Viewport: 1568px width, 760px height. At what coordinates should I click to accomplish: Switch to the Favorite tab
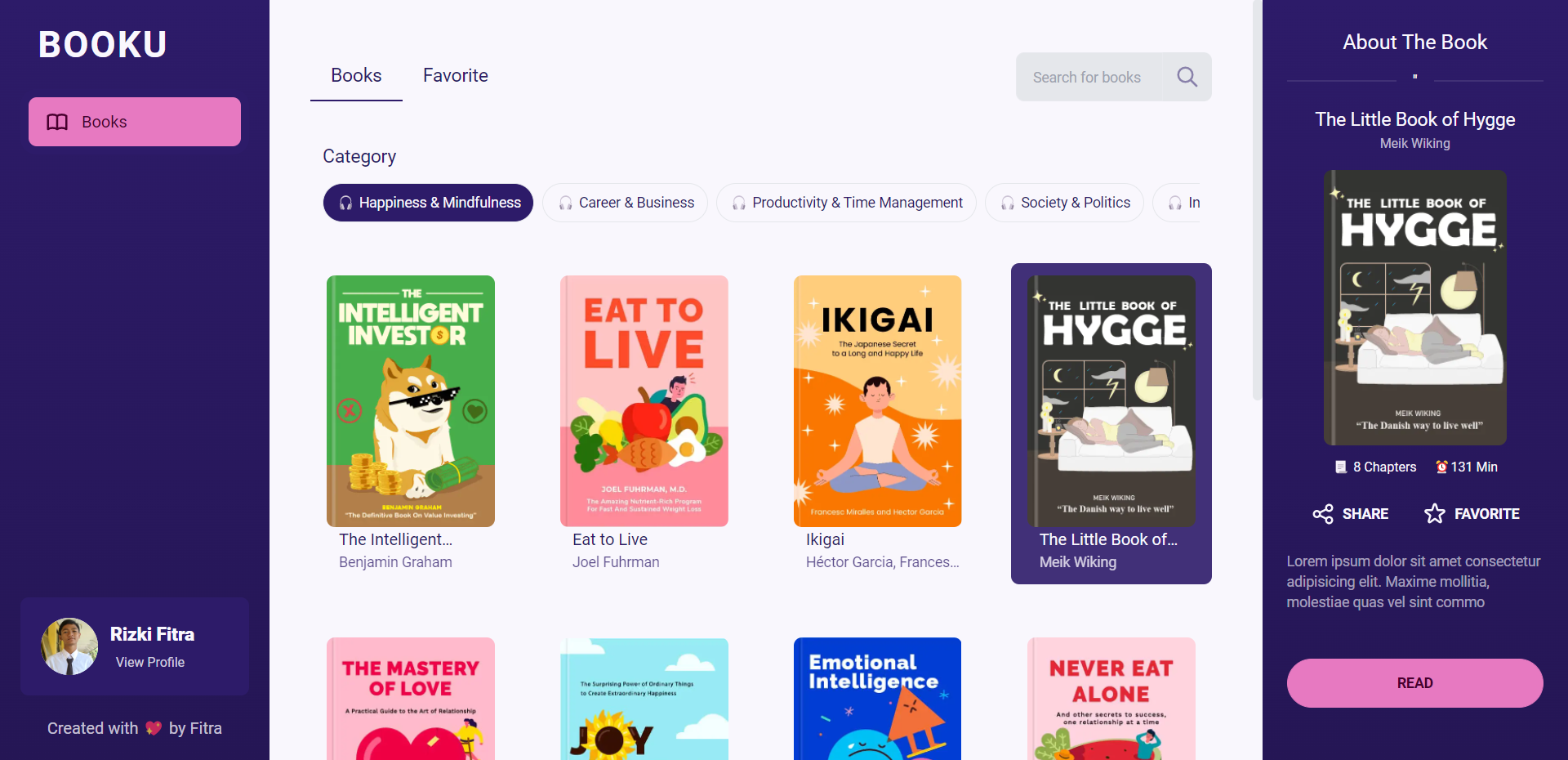tap(456, 75)
